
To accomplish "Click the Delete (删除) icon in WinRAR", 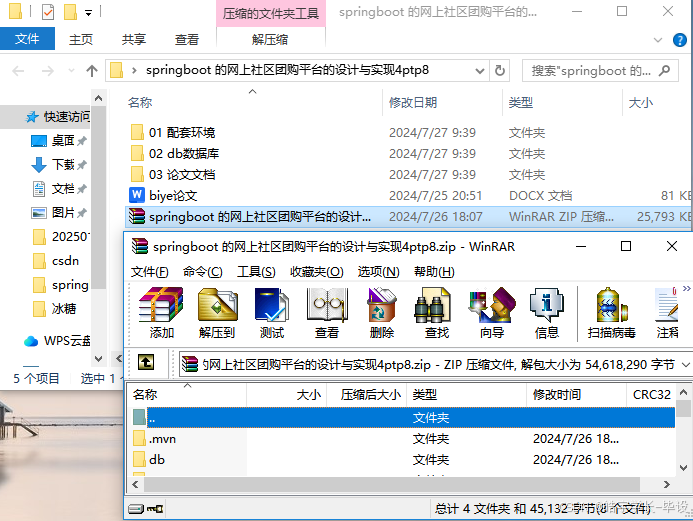I will click(x=381, y=312).
